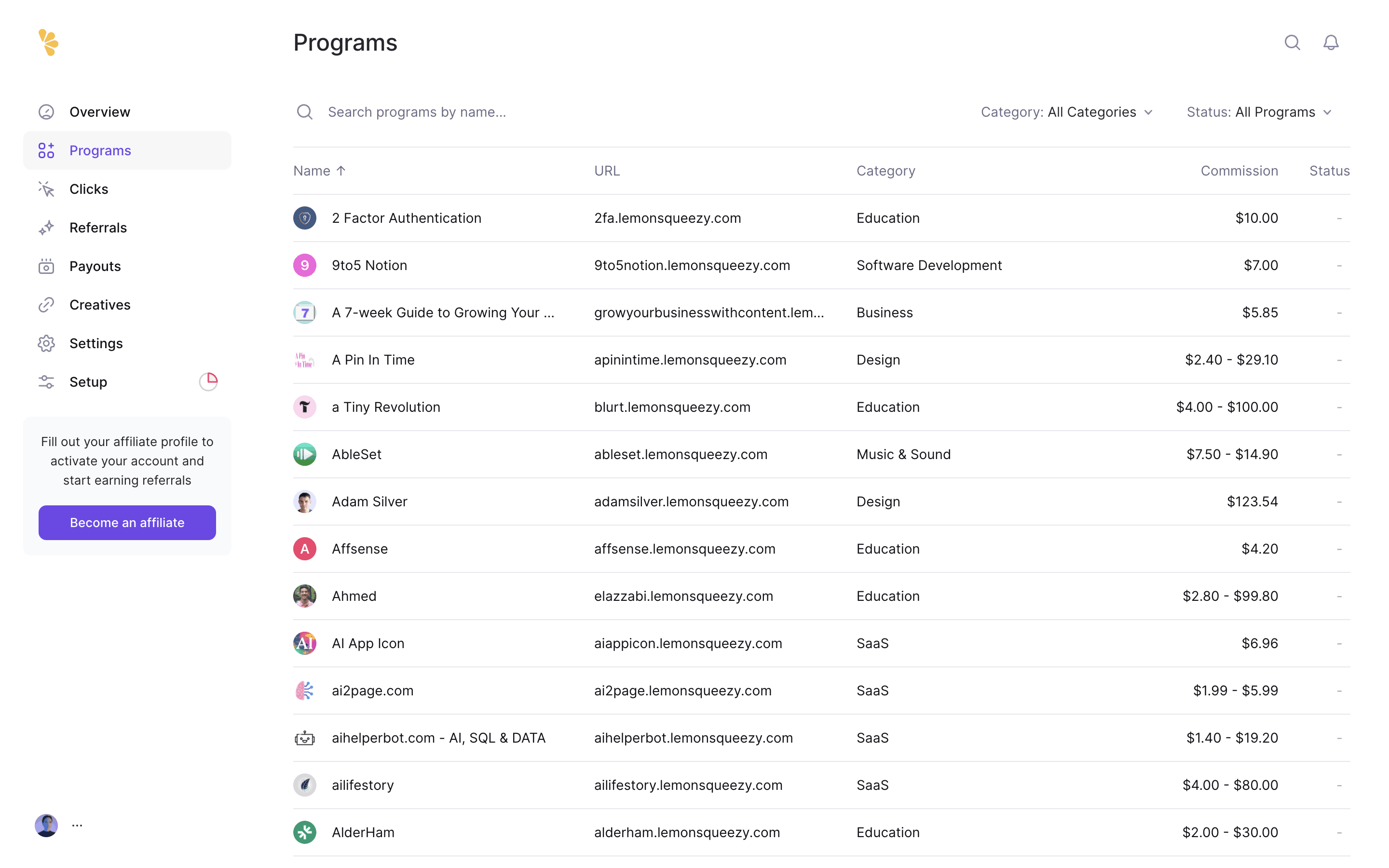The width and height of the screenshot is (1389, 868).
Task: Click the Lemon Squeezy logo icon
Action: pos(48,42)
